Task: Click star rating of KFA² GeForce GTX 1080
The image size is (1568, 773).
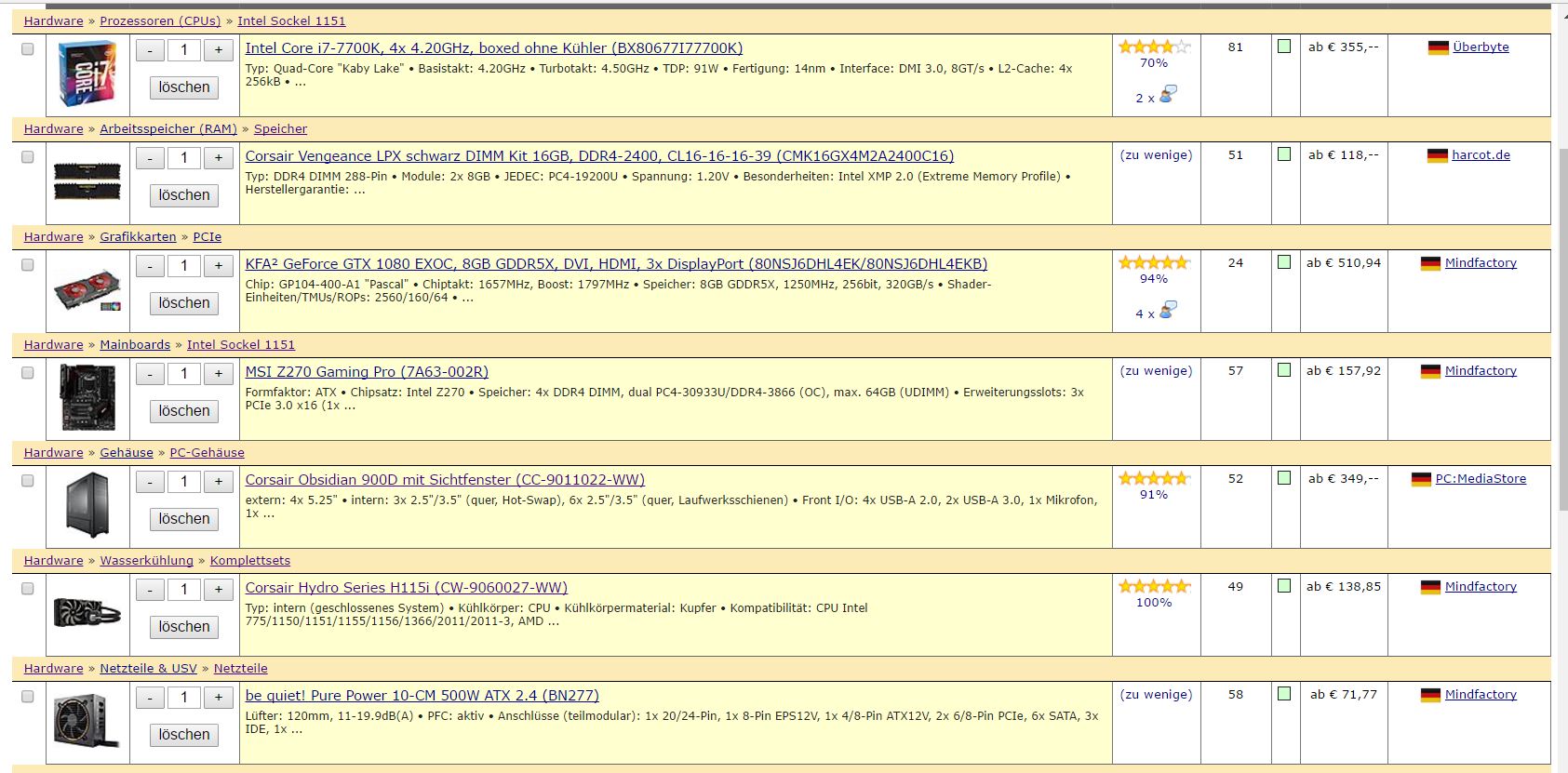Action: coord(1155,262)
